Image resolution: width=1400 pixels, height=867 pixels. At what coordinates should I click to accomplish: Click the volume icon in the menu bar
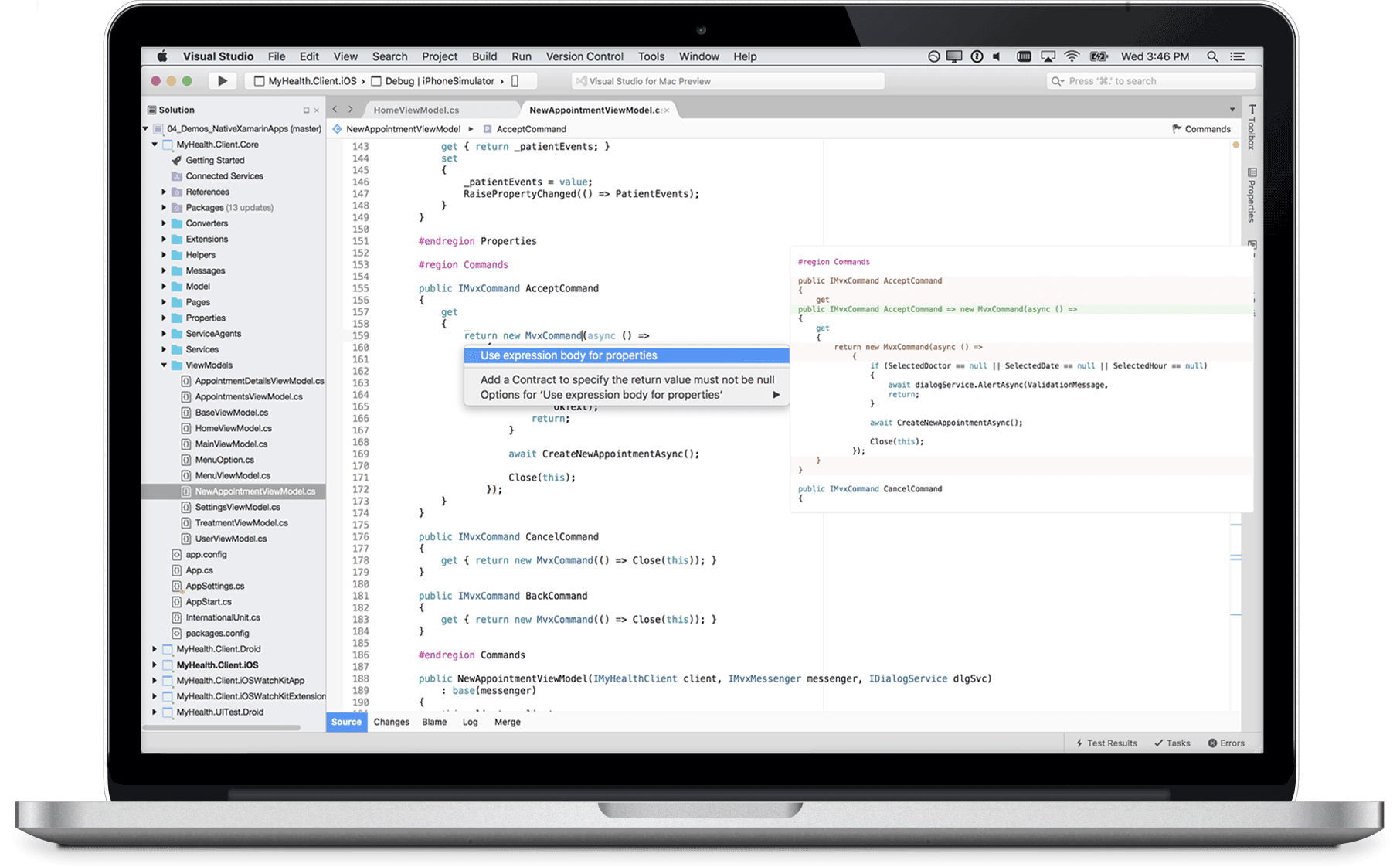click(x=997, y=56)
